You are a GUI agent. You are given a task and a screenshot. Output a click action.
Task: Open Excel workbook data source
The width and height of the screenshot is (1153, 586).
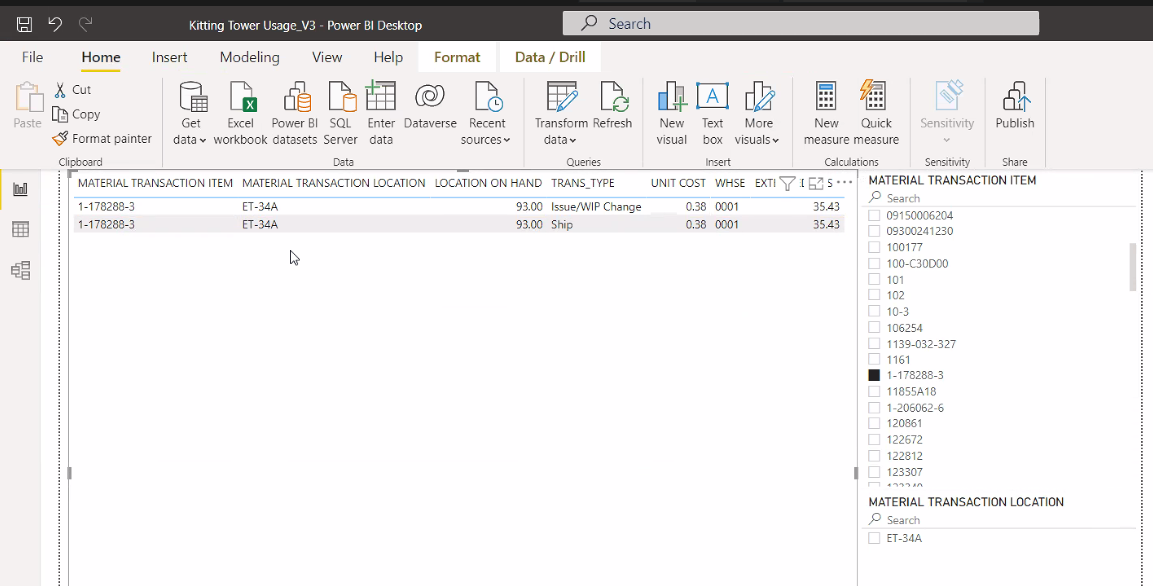pos(240,113)
